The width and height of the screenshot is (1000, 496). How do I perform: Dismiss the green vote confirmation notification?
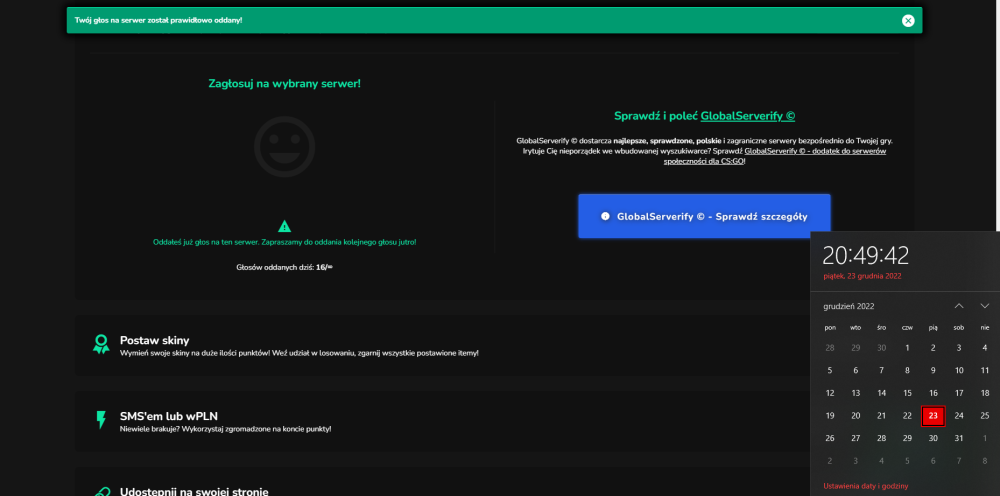(x=908, y=20)
